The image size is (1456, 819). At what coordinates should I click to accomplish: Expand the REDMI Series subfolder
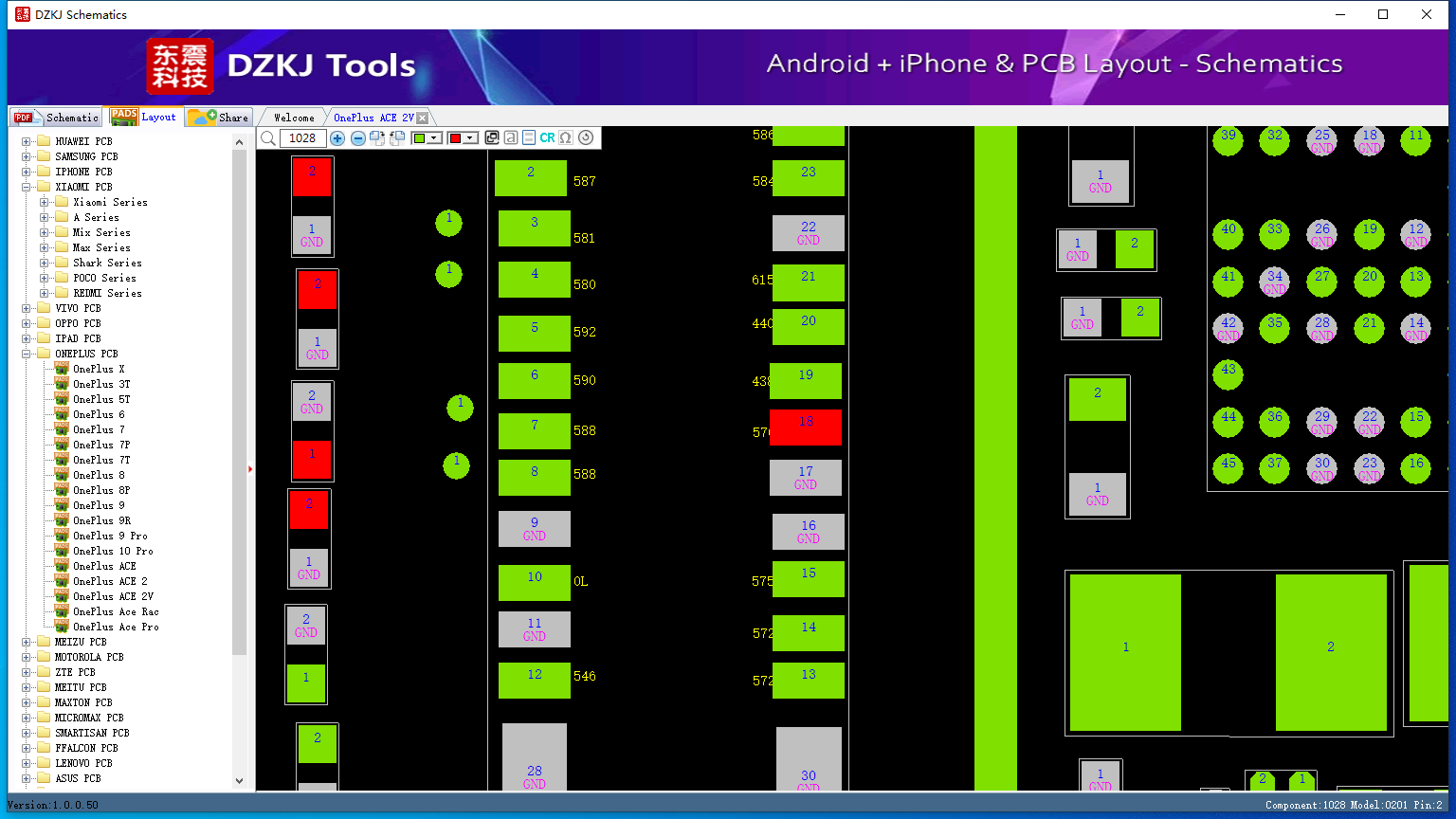click(x=45, y=293)
